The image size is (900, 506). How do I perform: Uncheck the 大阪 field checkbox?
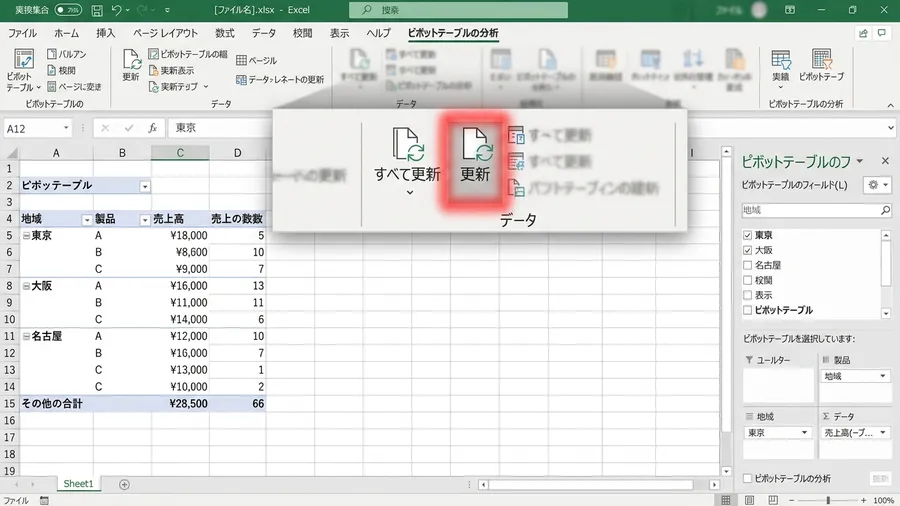[x=747, y=250]
